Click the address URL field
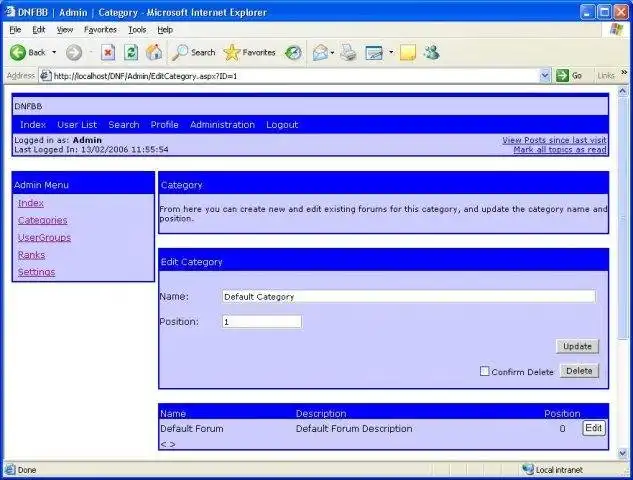This screenshot has width=633, height=480. pos(295,76)
